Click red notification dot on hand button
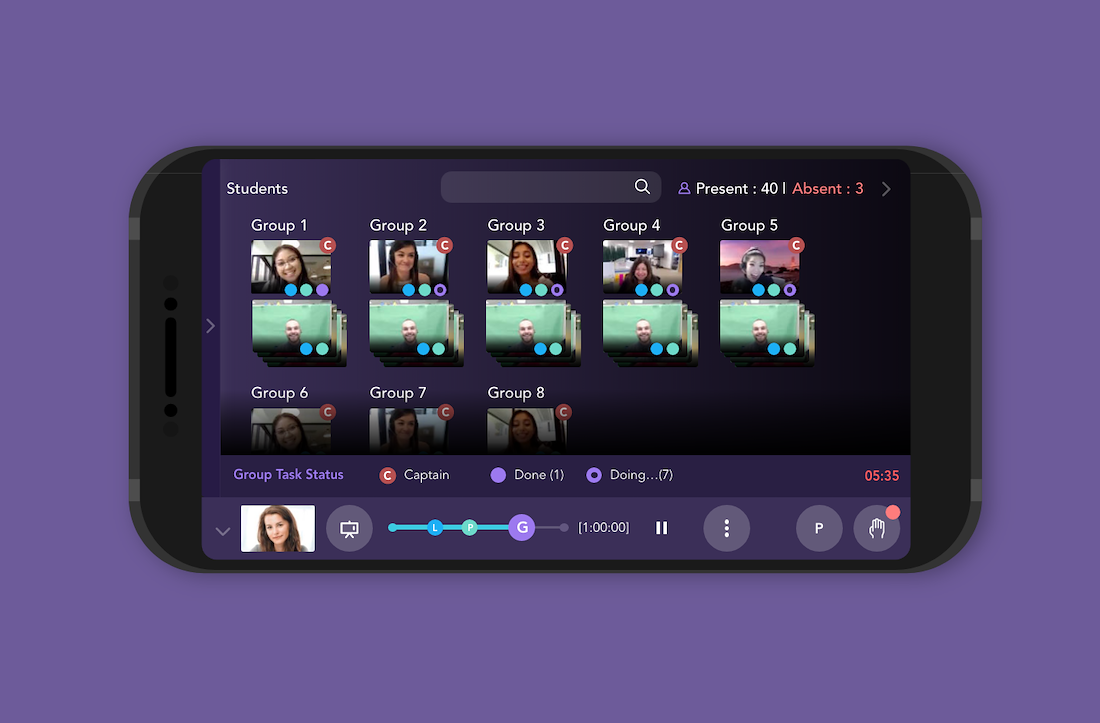This screenshot has height=723, width=1100. click(x=892, y=512)
